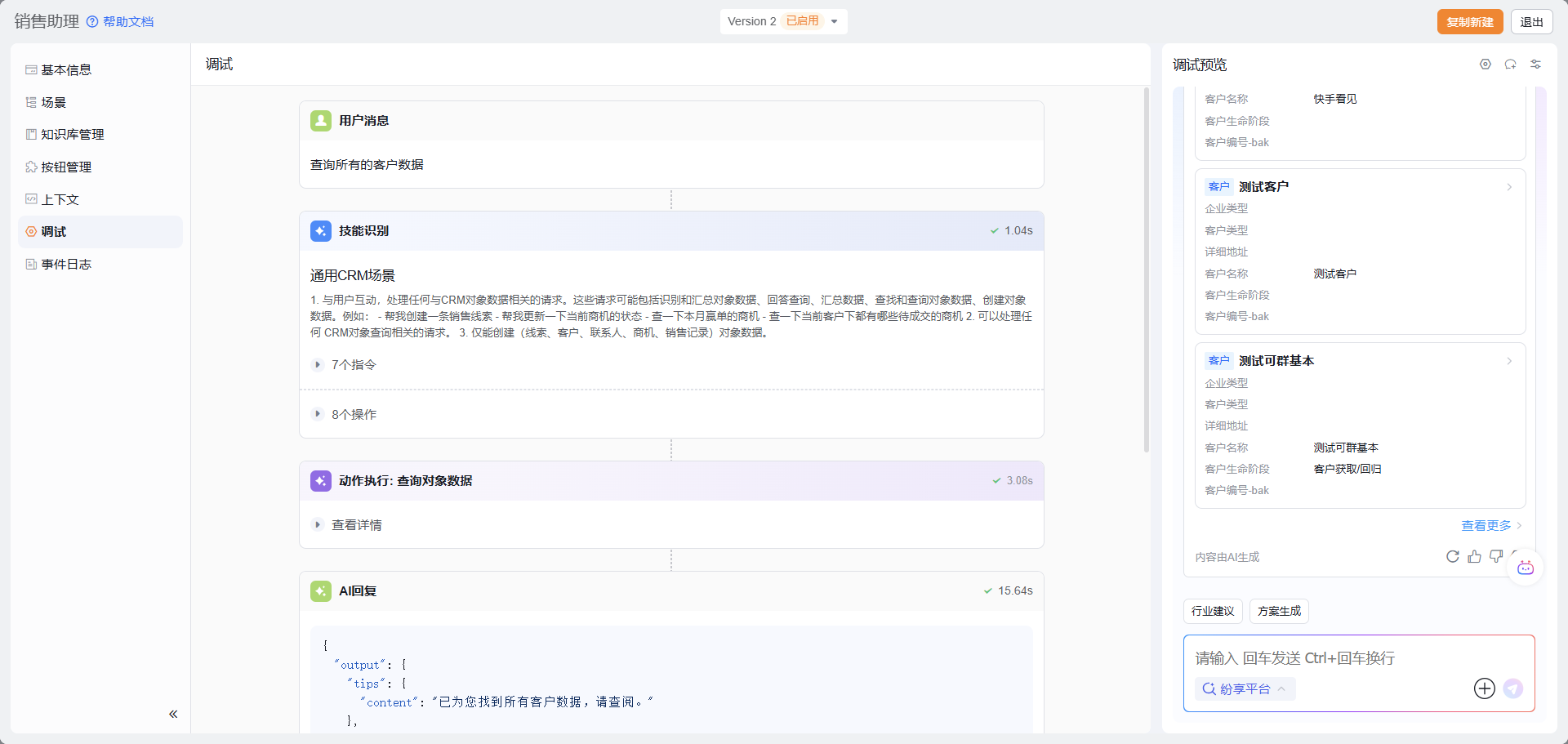Open 事件日志 from the sidebar
Image resolution: width=1568 pixels, height=744 pixels.
pyautogui.click(x=65, y=264)
